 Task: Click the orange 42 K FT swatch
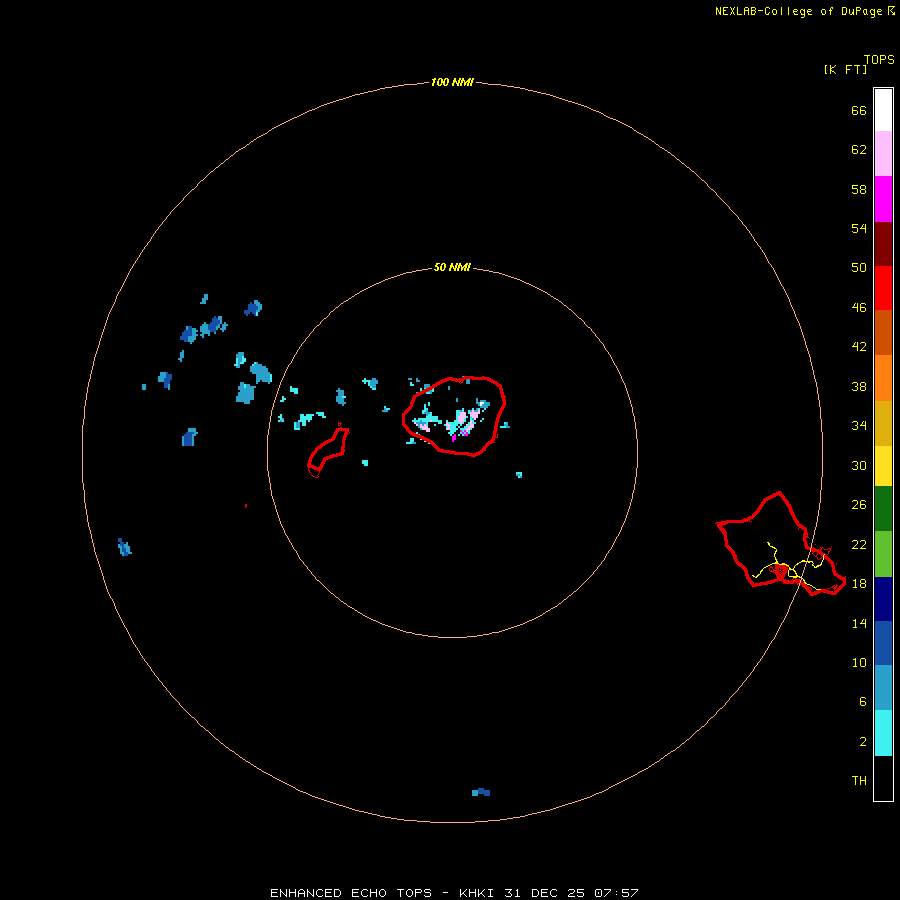click(x=883, y=378)
